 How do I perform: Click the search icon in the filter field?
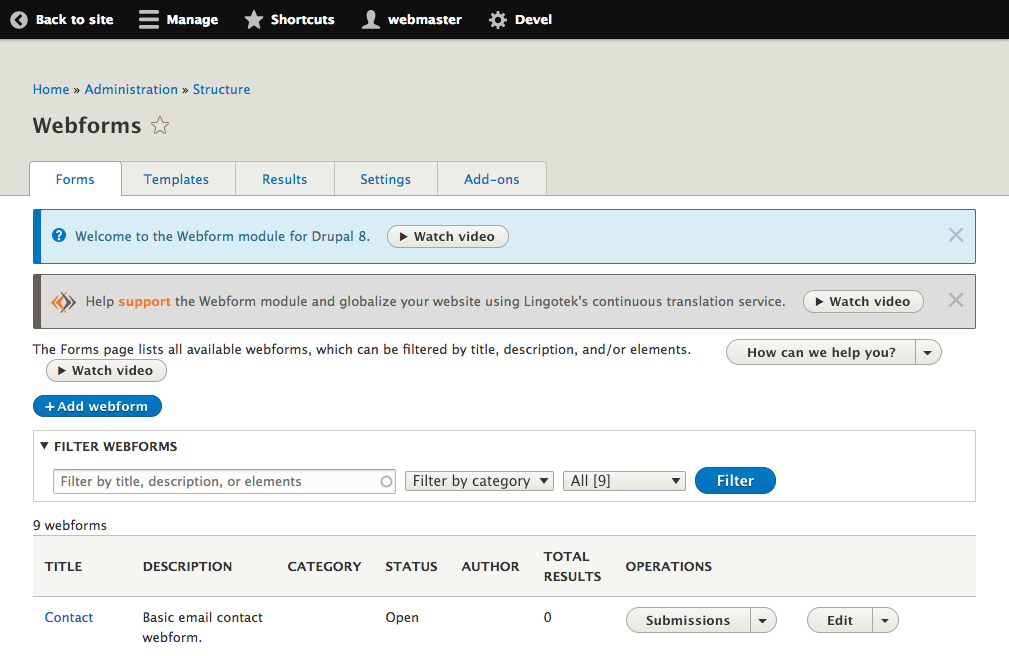pos(387,481)
